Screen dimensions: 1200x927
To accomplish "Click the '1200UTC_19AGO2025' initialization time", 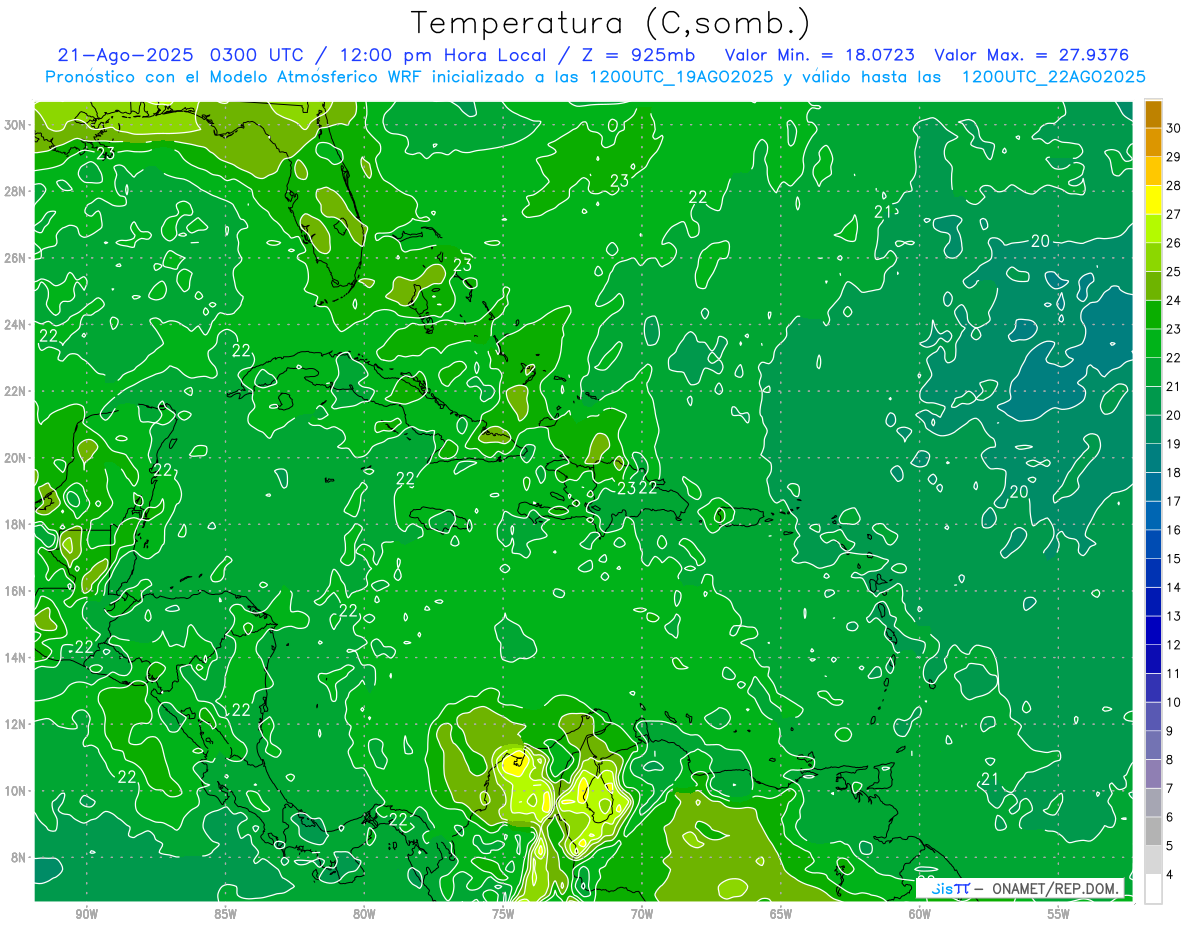I will pos(680,77).
